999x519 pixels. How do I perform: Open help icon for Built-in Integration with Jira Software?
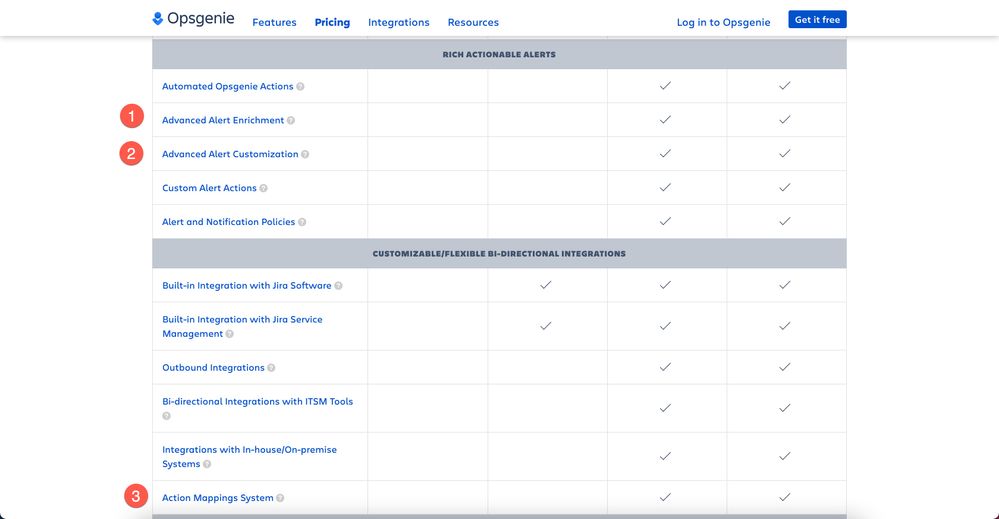pyautogui.click(x=338, y=286)
